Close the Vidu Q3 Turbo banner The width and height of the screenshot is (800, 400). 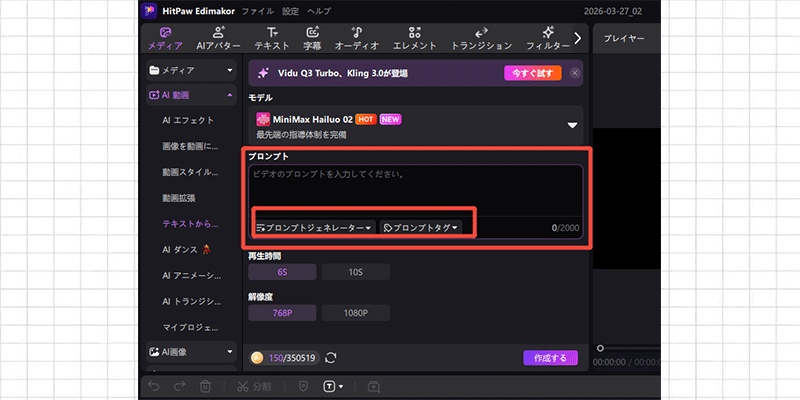pyautogui.click(x=575, y=73)
